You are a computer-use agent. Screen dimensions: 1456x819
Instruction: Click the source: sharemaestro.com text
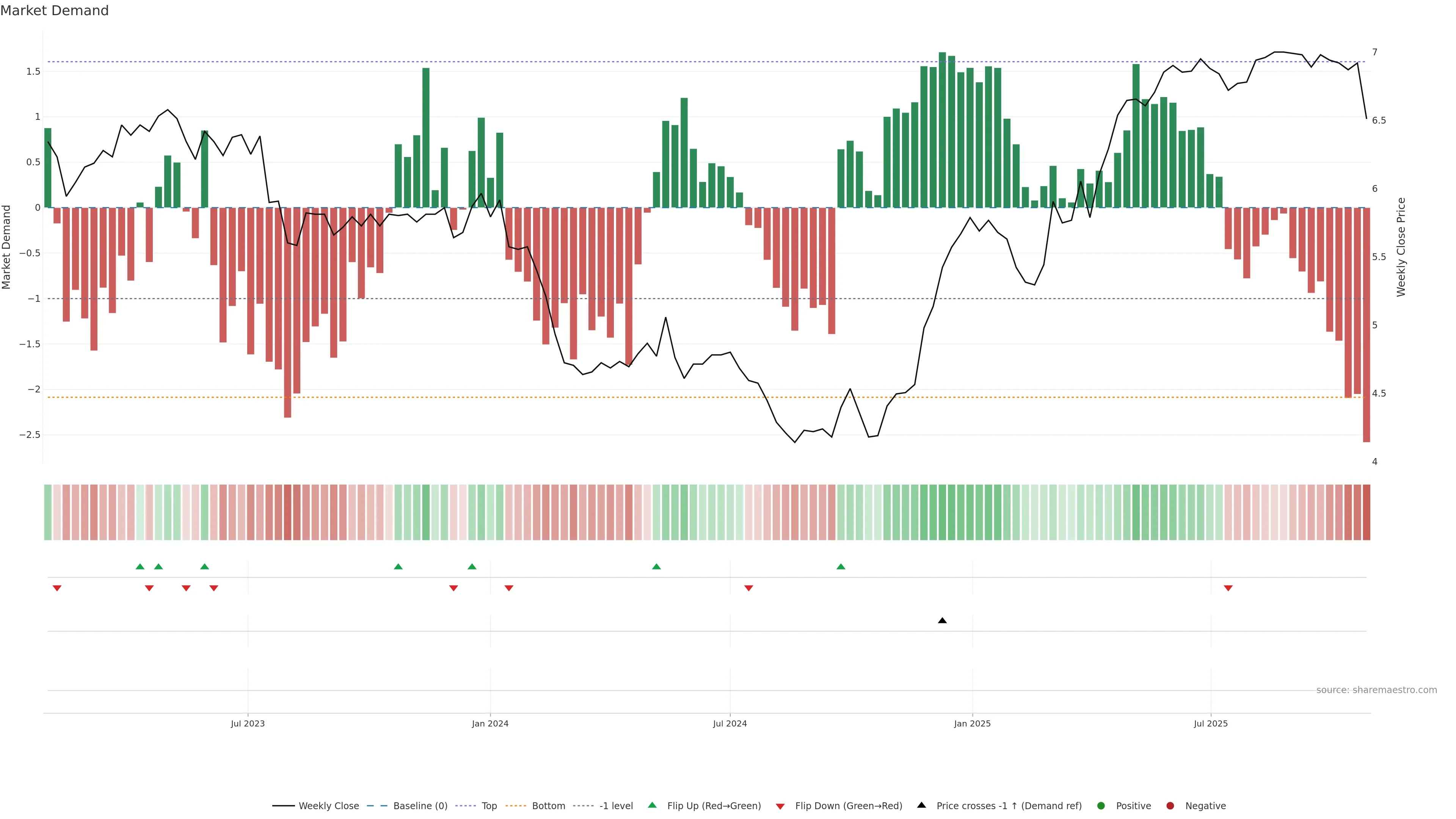click(1376, 690)
